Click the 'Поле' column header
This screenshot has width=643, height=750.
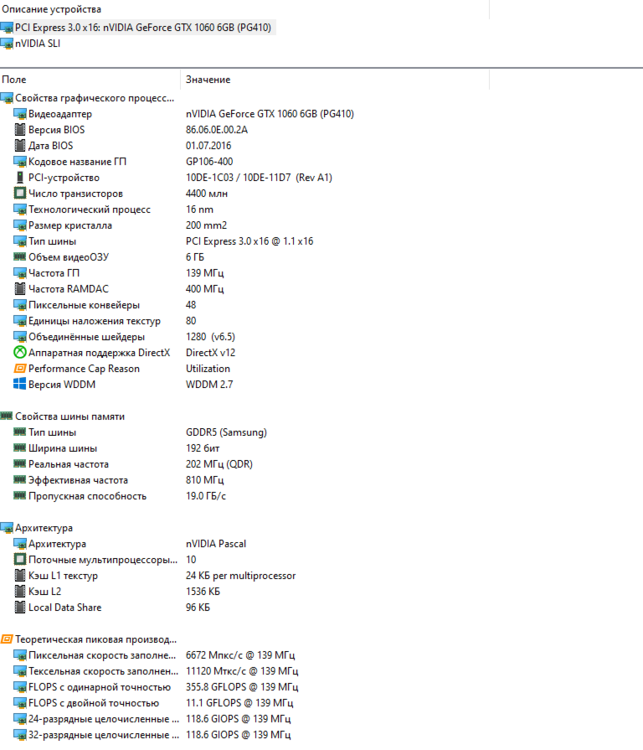(14, 80)
